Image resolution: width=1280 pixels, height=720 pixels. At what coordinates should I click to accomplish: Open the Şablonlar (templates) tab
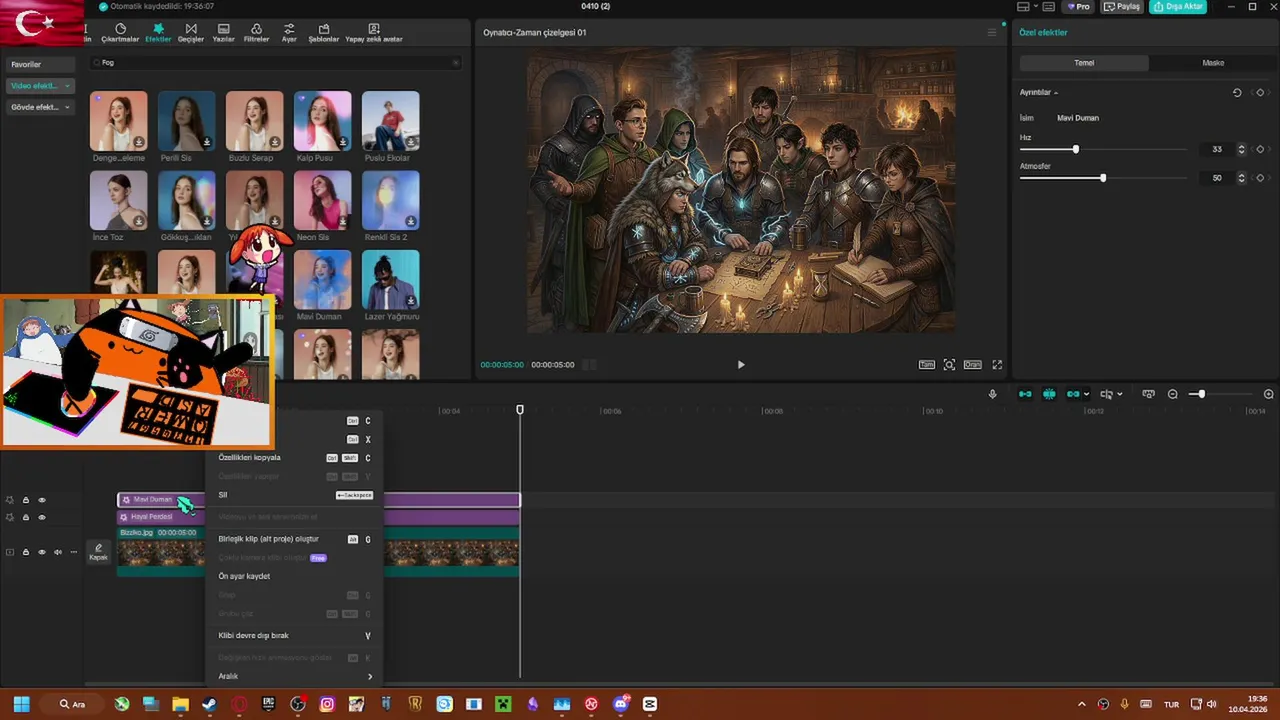coord(324,33)
